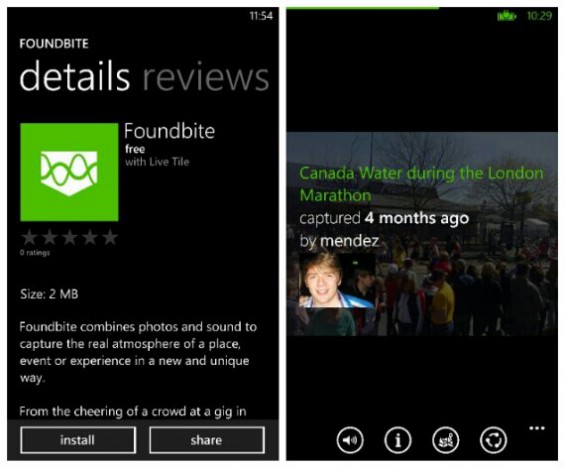565x468 pixels.
Task: Open the circled info icon
Action: 397,440
